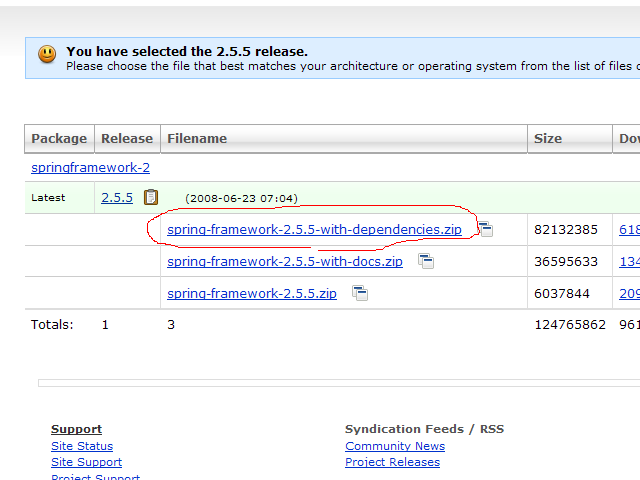Screen dimensions: 640x480
Task: Open the Project Releases feed link
Action: pyautogui.click(x=393, y=462)
